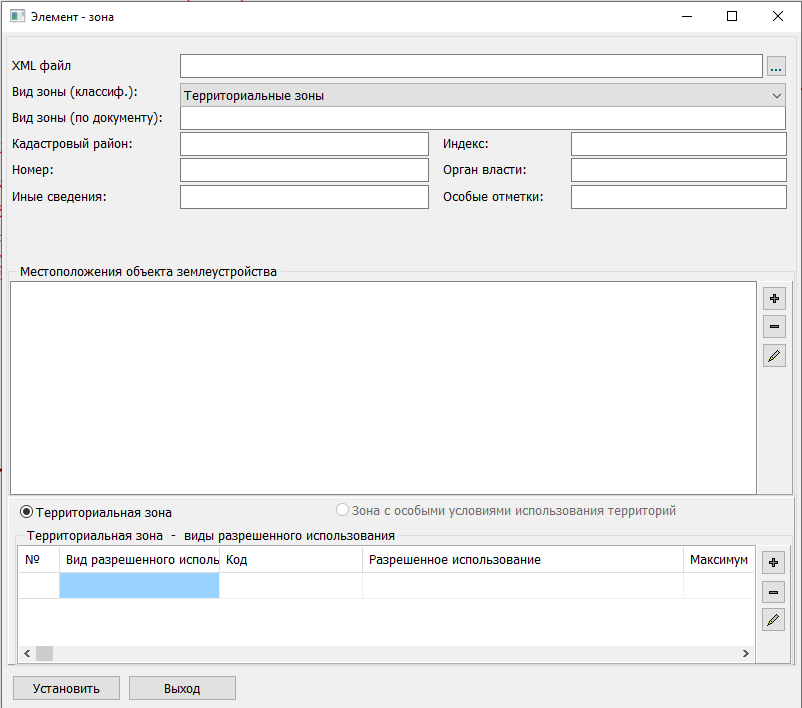Focus the Индекс text field
The image size is (802, 708).
click(x=678, y=144)
